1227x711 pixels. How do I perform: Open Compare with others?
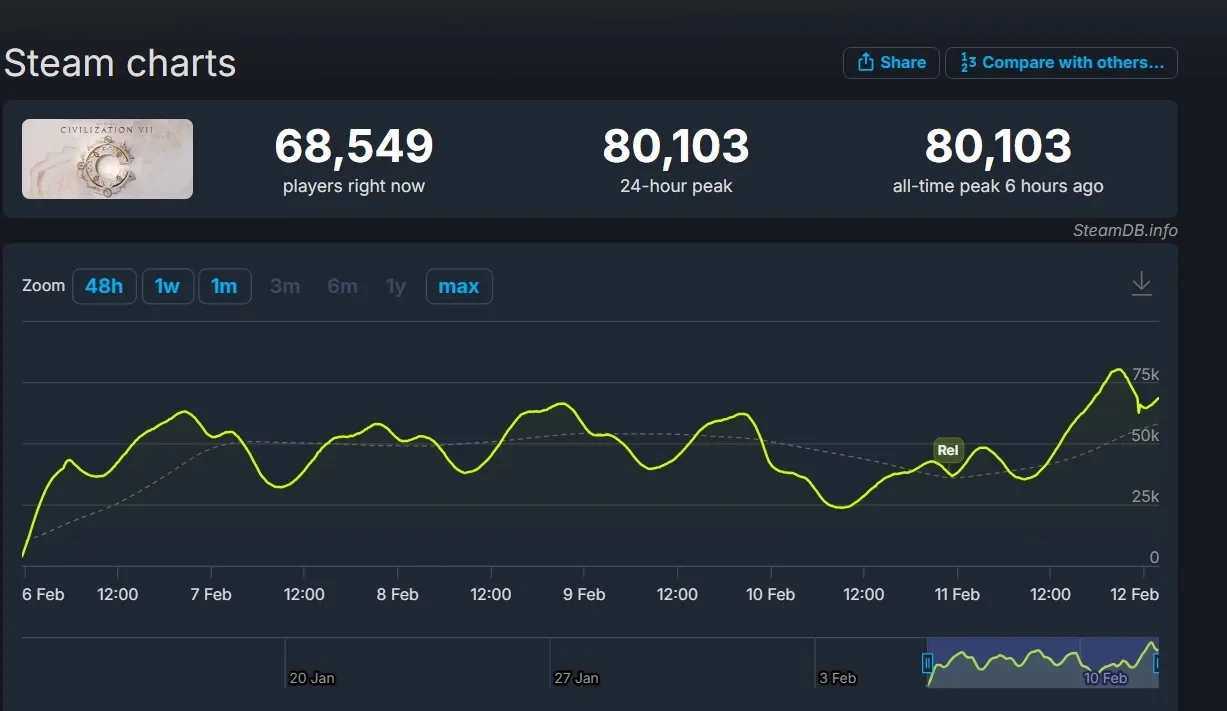(x=1061, y=62)
